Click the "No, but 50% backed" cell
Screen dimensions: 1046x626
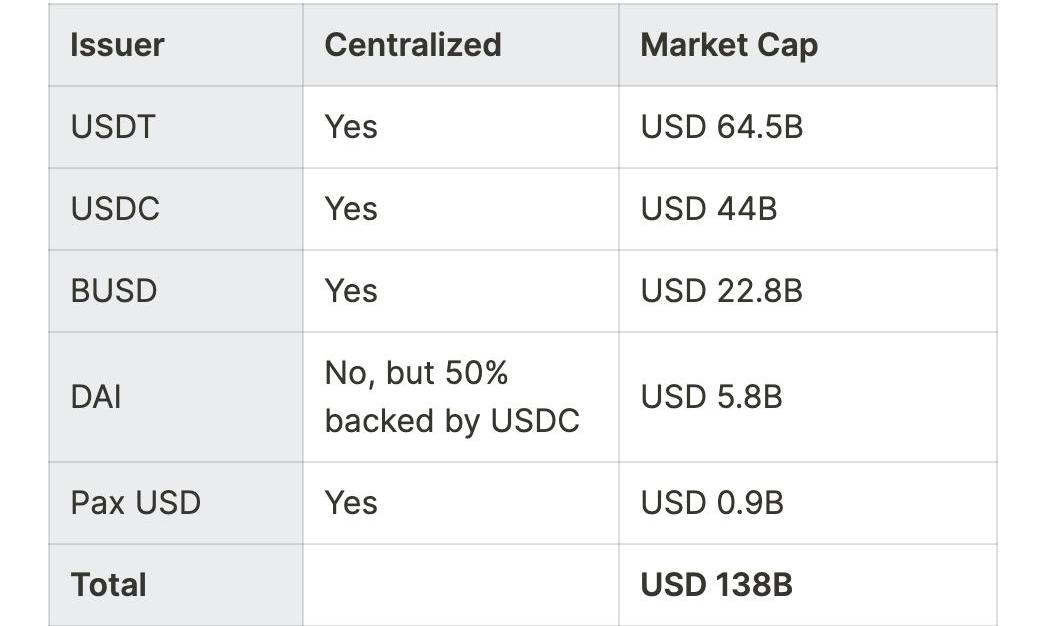pyautogui.click(x=452, y=397)
